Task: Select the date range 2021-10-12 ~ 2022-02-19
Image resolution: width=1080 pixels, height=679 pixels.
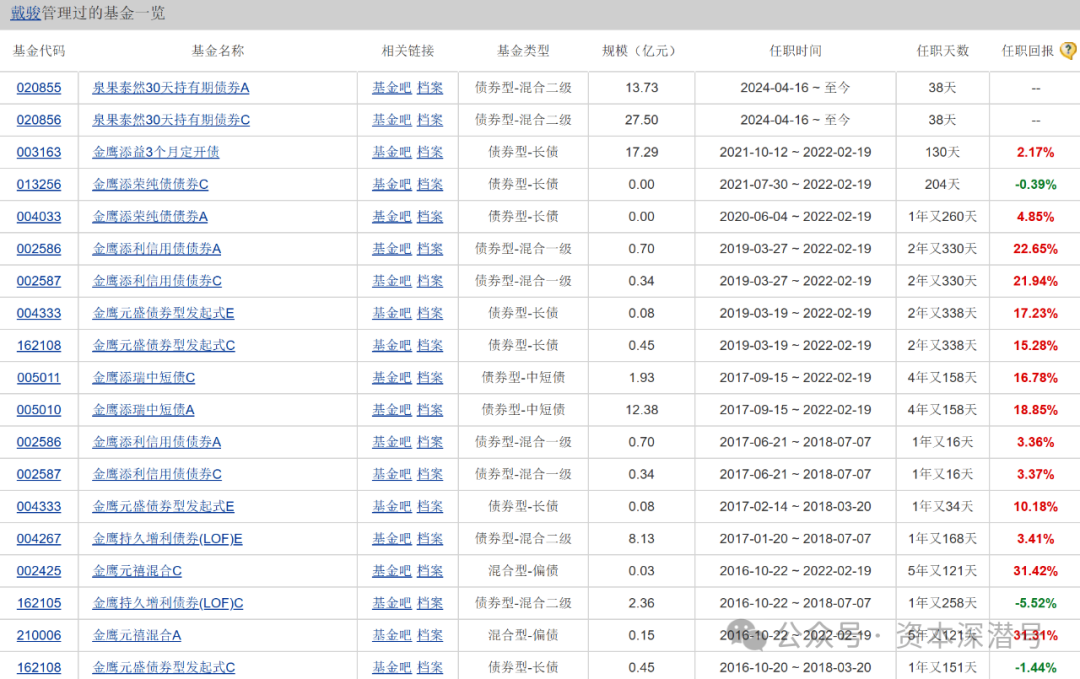Action: pos(796,152)
